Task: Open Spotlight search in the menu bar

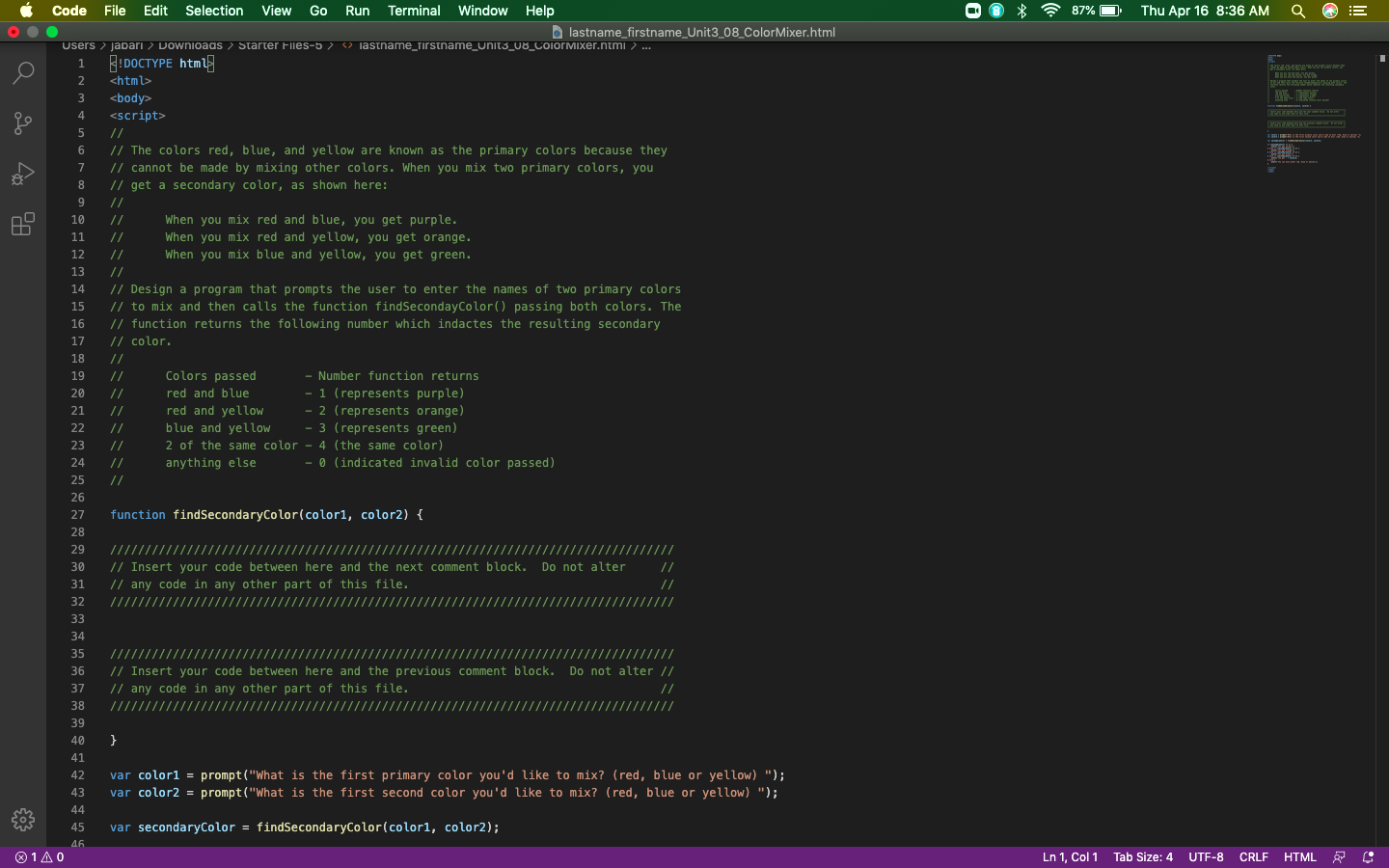Action: (x=1298, y=11)
